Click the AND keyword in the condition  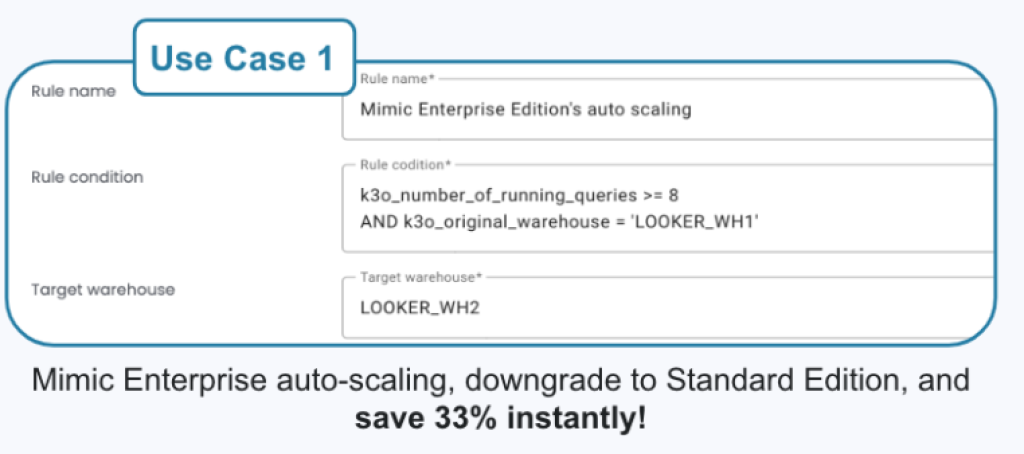pos(377,221)
